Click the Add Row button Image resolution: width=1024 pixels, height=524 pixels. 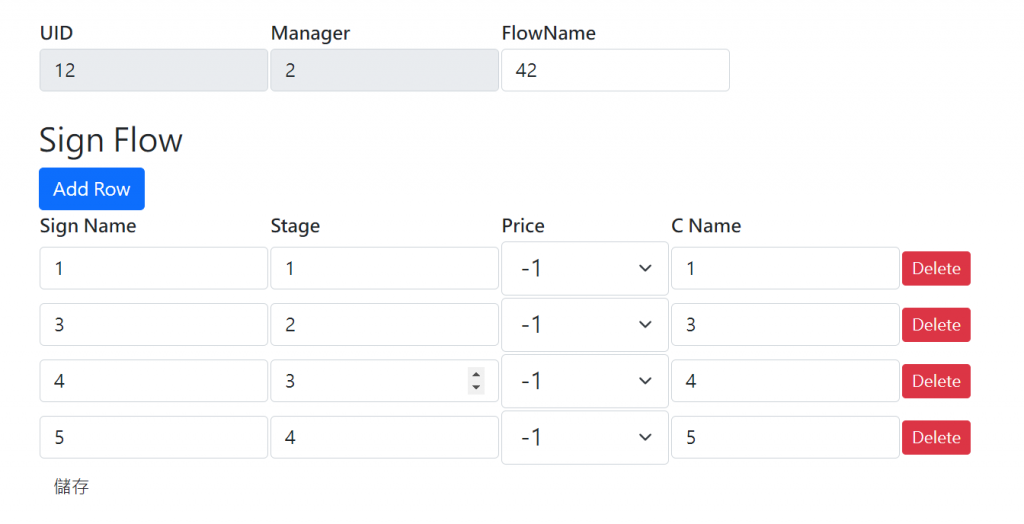[x=92, y=189]
